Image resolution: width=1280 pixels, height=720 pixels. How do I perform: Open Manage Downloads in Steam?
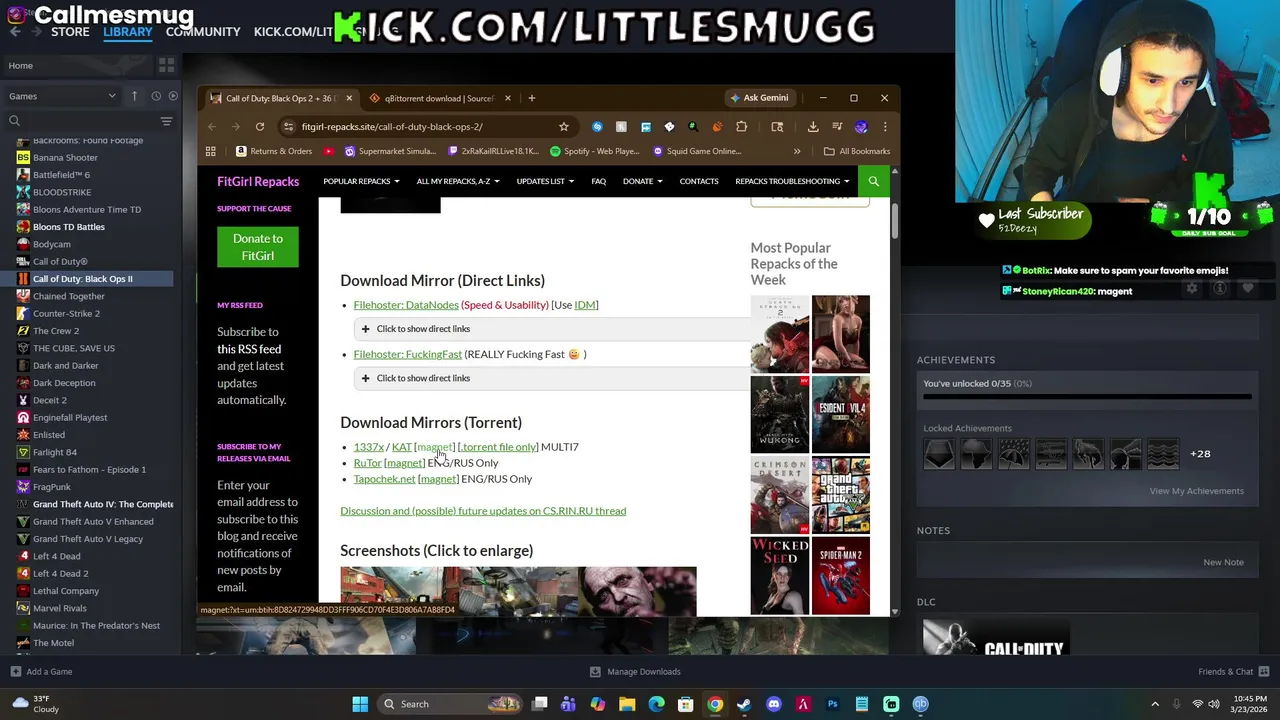pos(635,672)
